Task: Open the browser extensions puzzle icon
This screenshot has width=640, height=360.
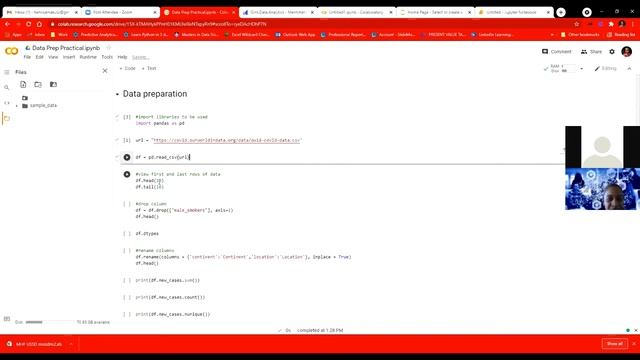Action: pyautogui.click(x=611, y=24)
